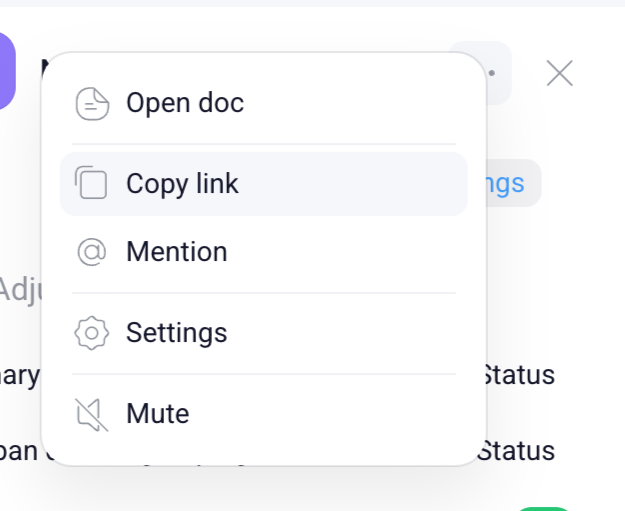Click the crossed-out speaker Mute icon

point(92,414)
